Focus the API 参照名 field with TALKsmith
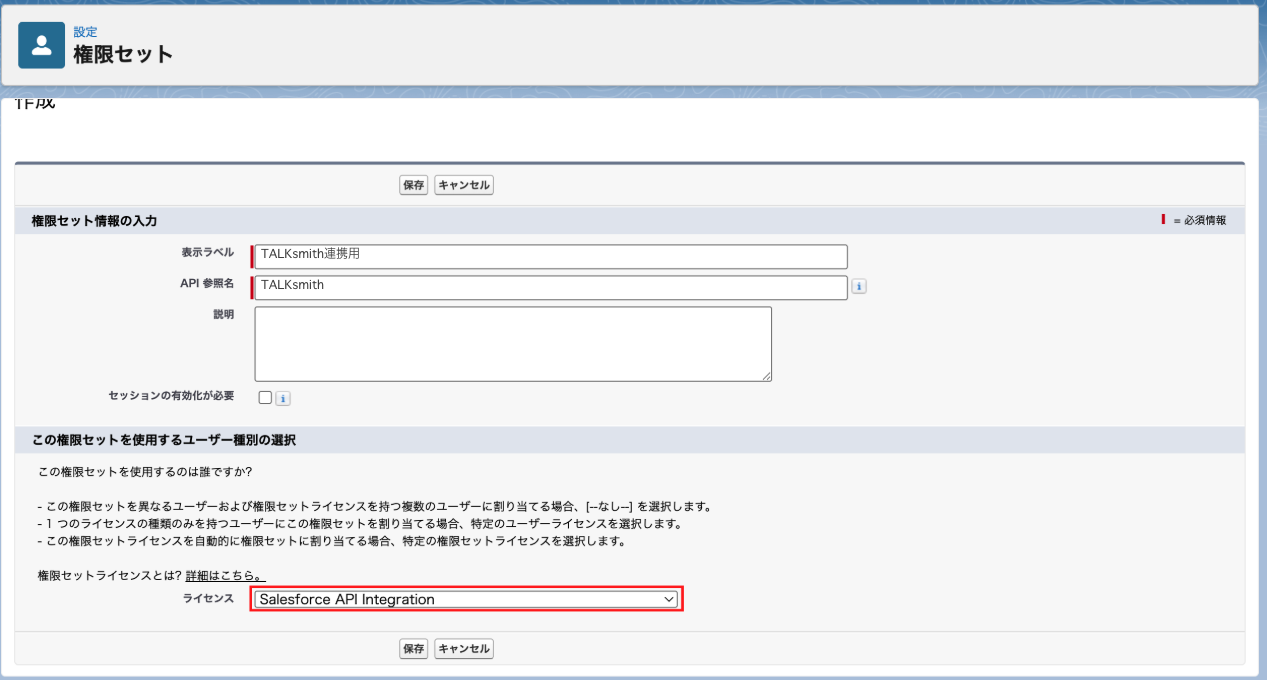 click(x=551, y=287)
